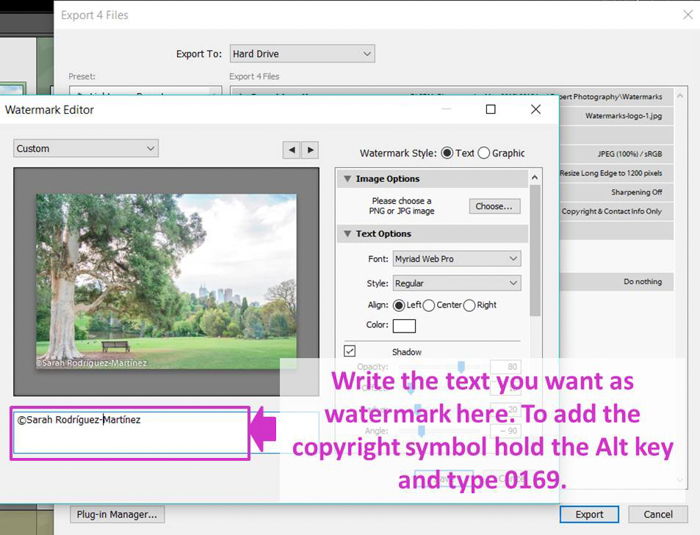The image size is (700, 535).
Task: Open the Custom watermark preset dropdown
Action: [x=85, y=148]
